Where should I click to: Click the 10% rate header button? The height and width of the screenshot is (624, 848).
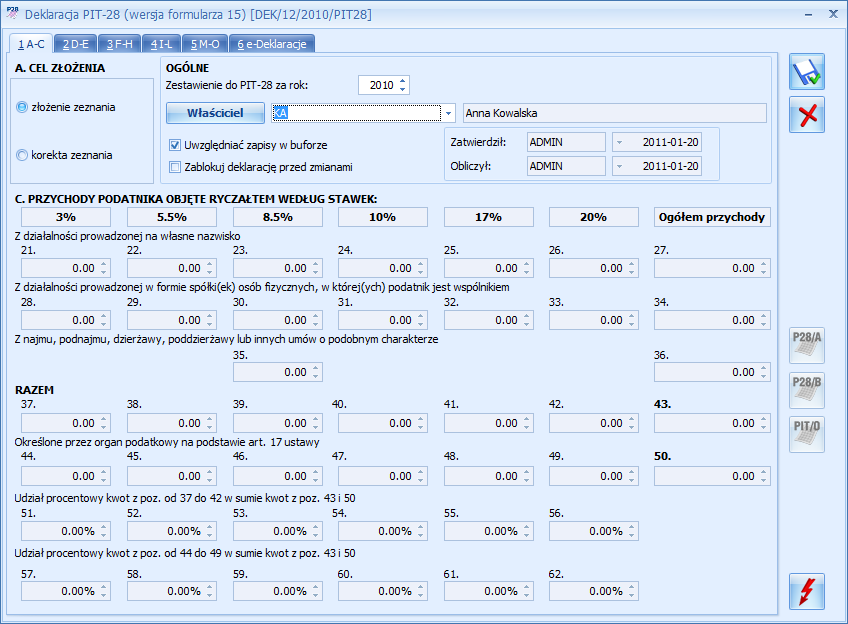[x=383, y=217]
